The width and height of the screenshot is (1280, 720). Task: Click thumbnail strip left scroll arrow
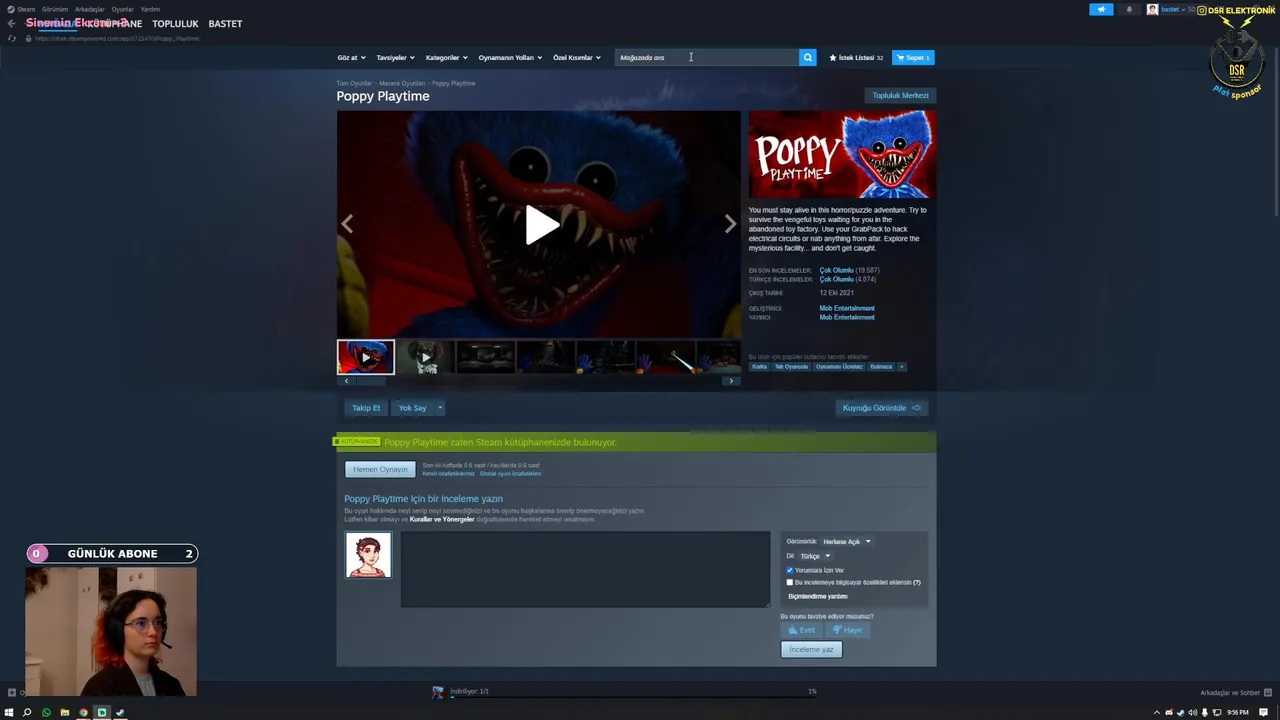click(x=346, y=381)
